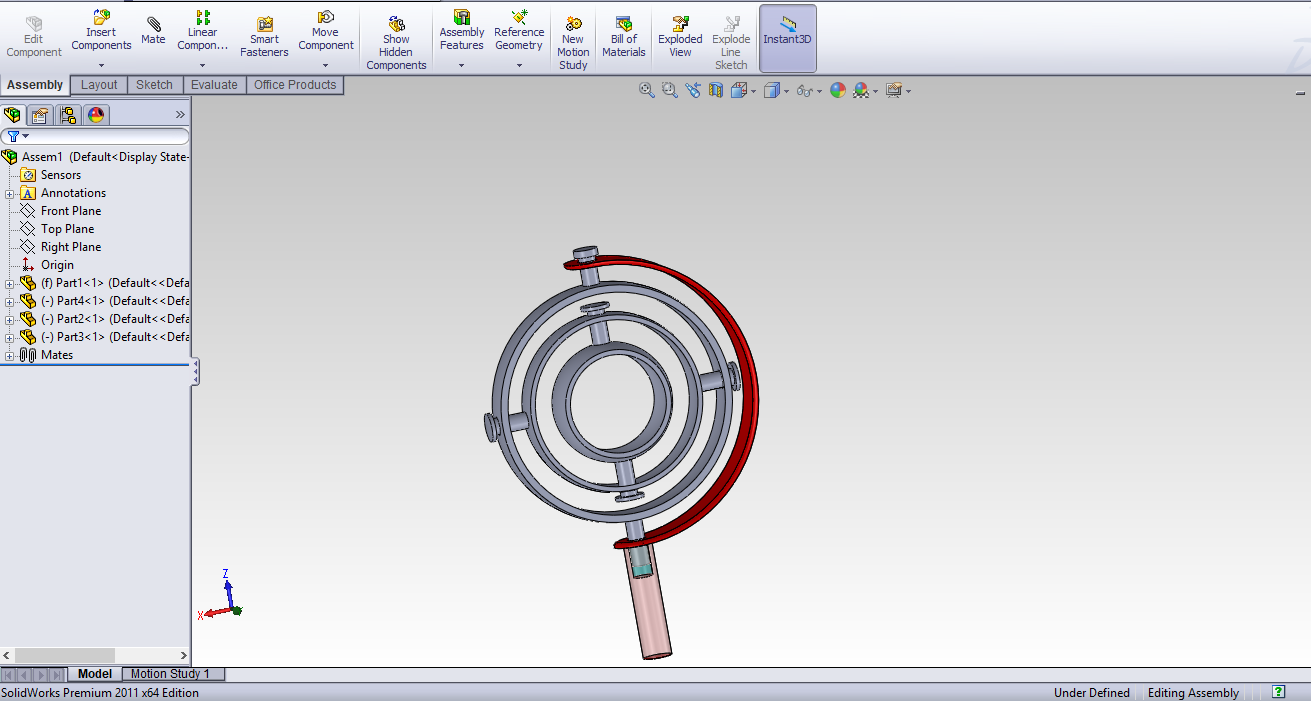
Task: Start a New Motion Study
Action: tap(573, 44)
